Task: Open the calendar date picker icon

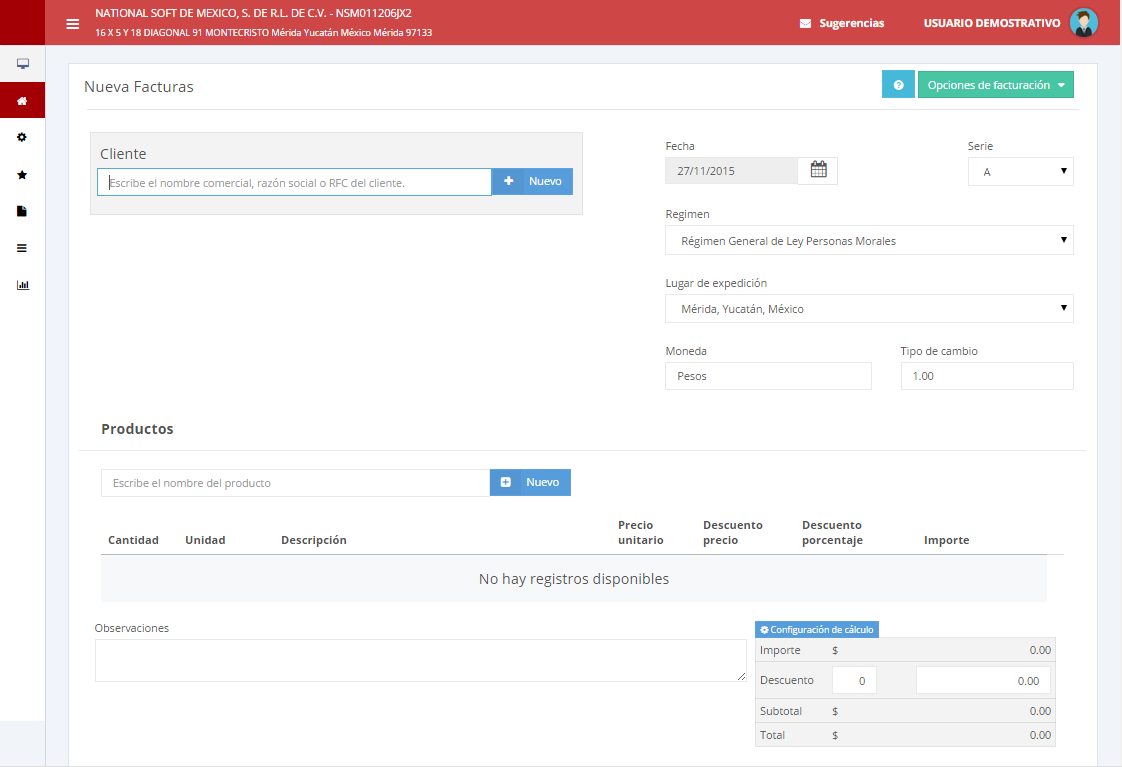Action: coord(818,171)
